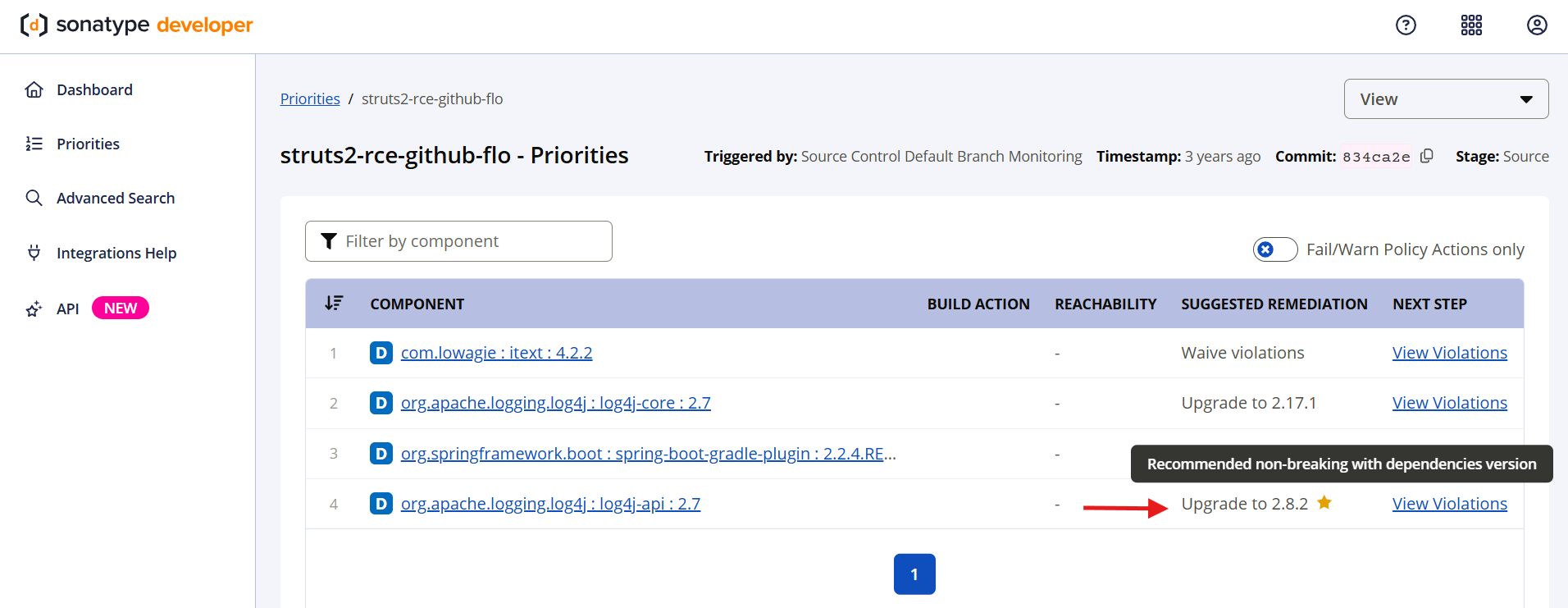Image resolution: width=1568 pixels, height=608 pixels.
Task: View Violations for the log4j-core row
Action: pos(1450,403)
